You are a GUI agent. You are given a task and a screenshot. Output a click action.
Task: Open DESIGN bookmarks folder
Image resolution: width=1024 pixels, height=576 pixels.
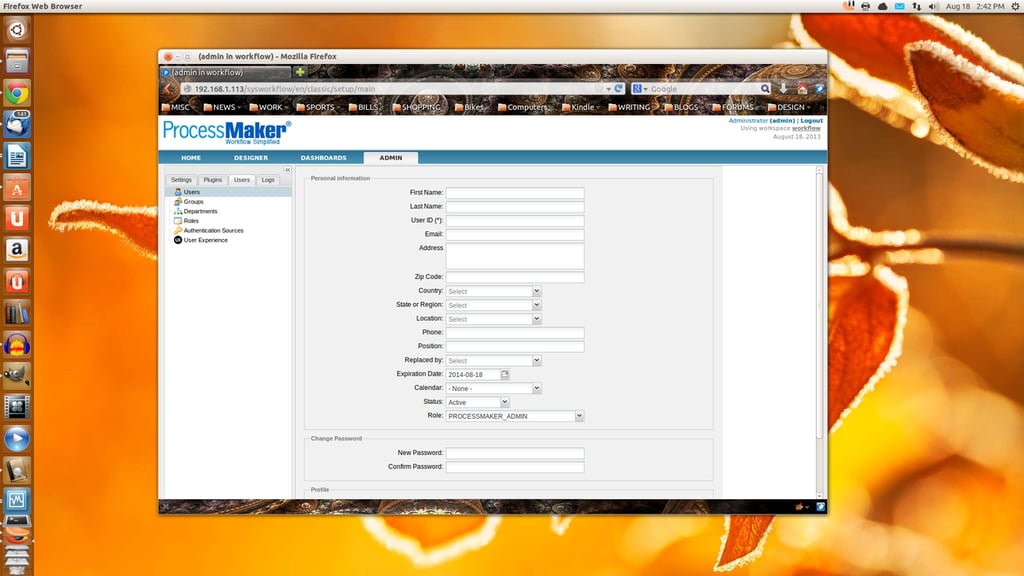point(790,107)
